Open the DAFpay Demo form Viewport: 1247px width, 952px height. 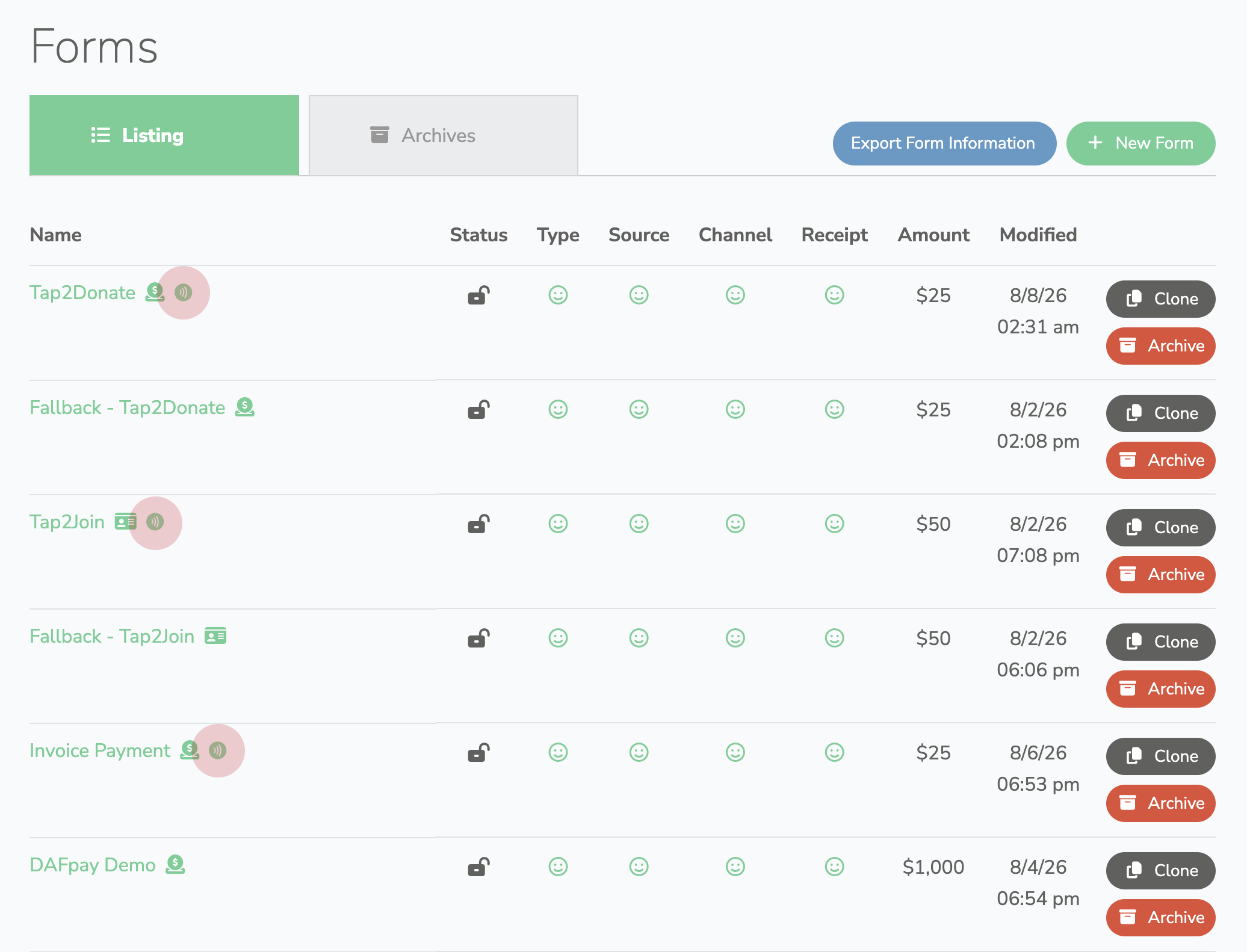93,865
